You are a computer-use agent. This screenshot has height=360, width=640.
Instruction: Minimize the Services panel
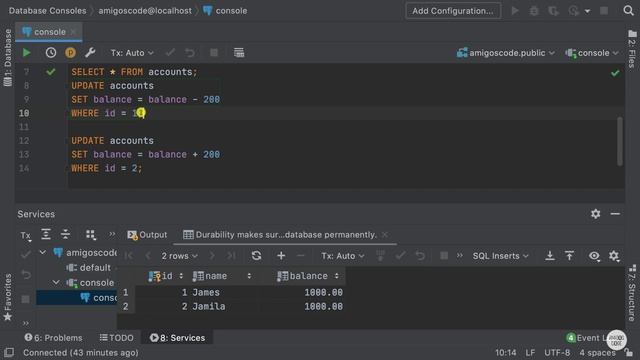[x=615, y=214]
